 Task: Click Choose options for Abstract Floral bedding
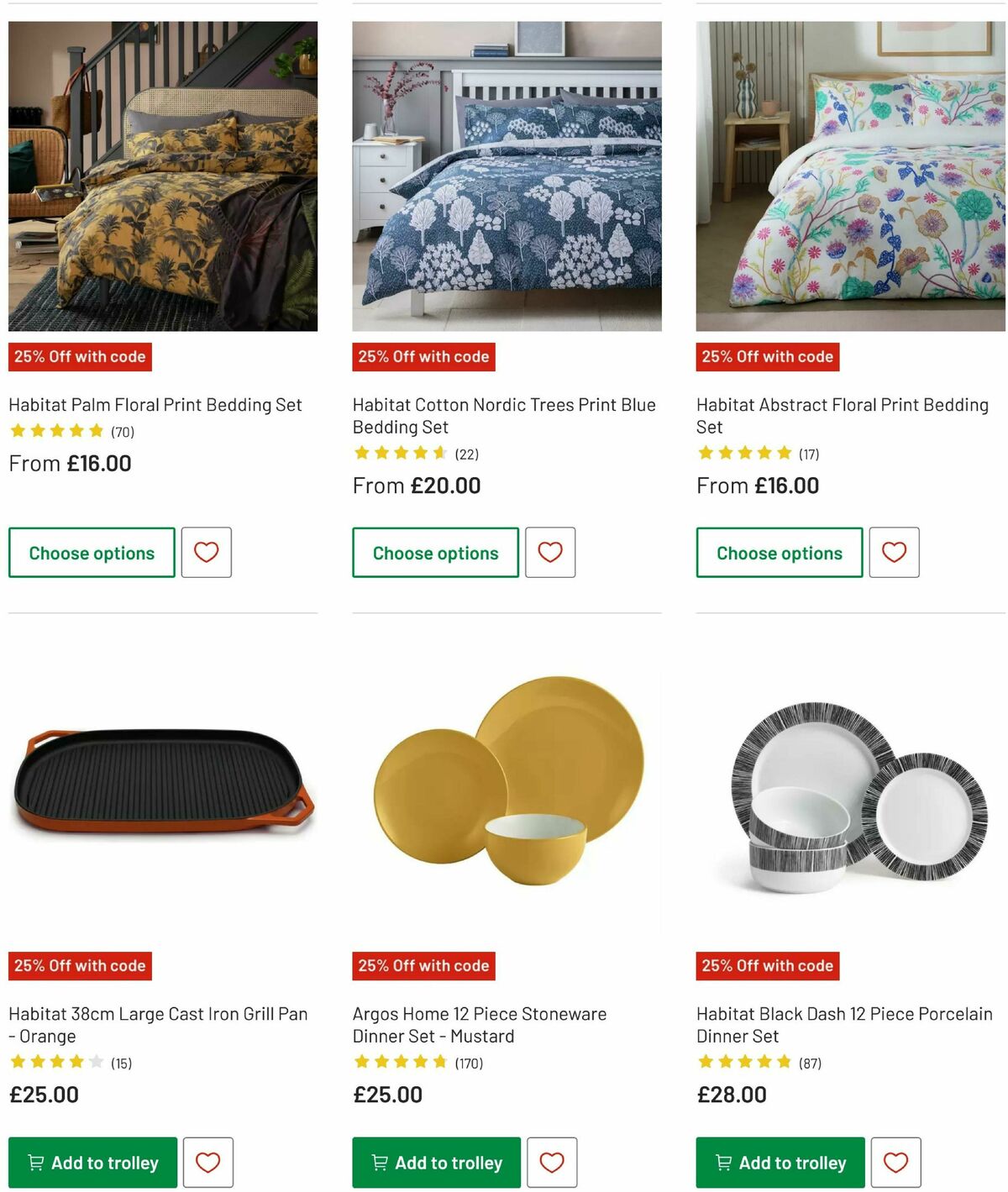[x=779, y=553]
